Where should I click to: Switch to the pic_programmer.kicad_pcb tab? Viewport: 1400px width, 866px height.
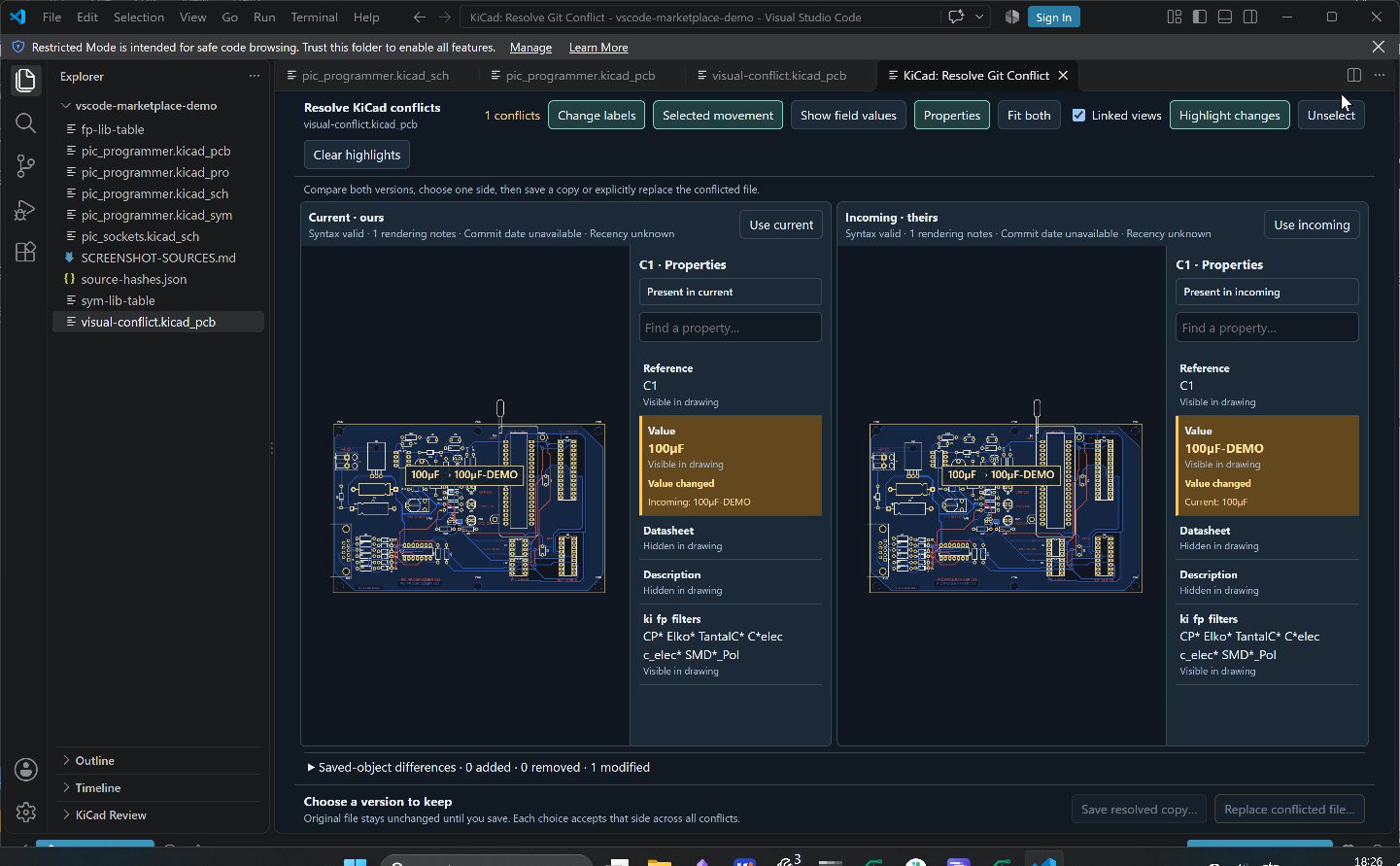(x=580, y=75)
